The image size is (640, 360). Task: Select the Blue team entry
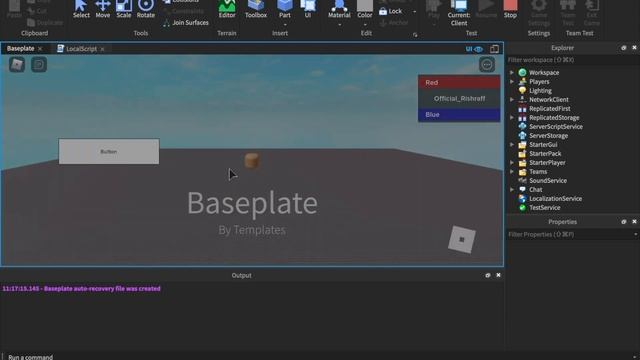[x=459, y=115]
